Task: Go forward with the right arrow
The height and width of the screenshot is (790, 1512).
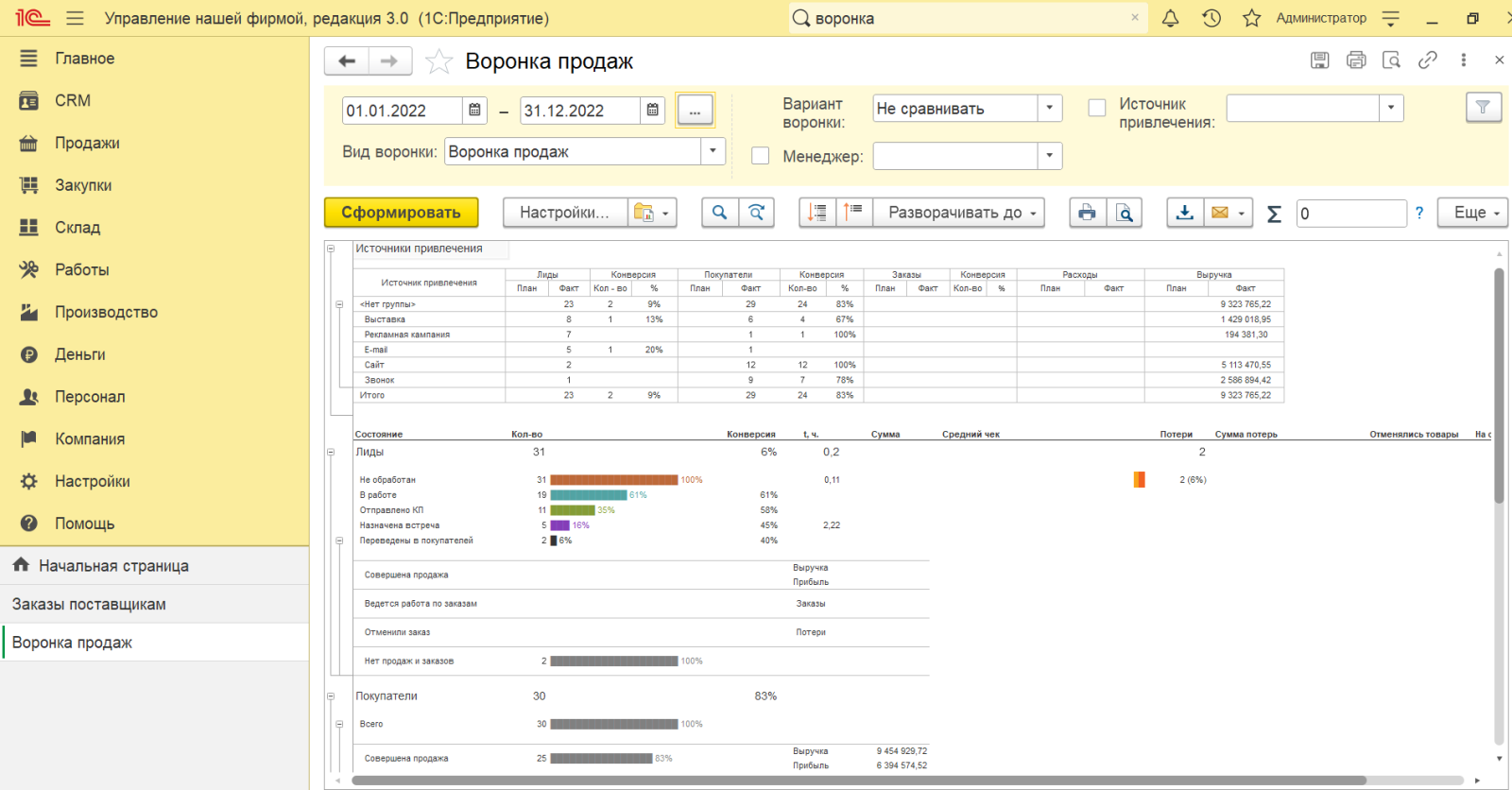Action: (x=389, y=61)
